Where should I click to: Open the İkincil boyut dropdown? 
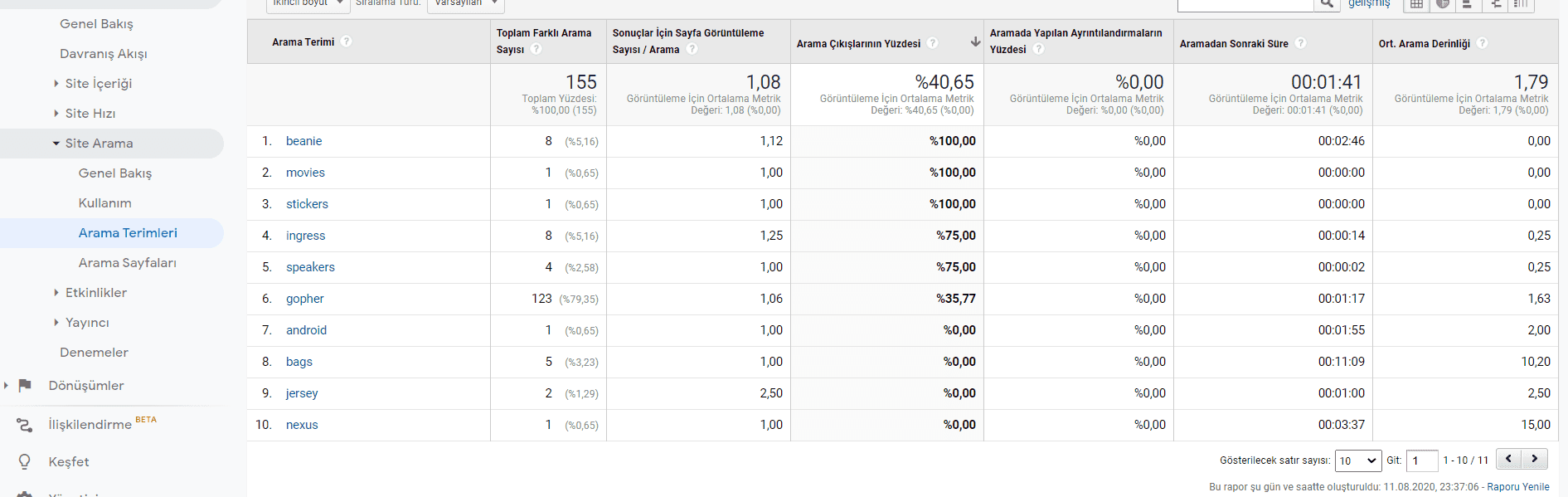pyautogui.click(x=307, y=4)
